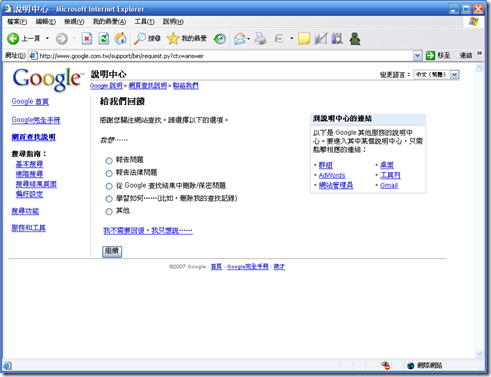Open the Mail button dropdown arrow
491x377 pixels.
pos(249,39)
